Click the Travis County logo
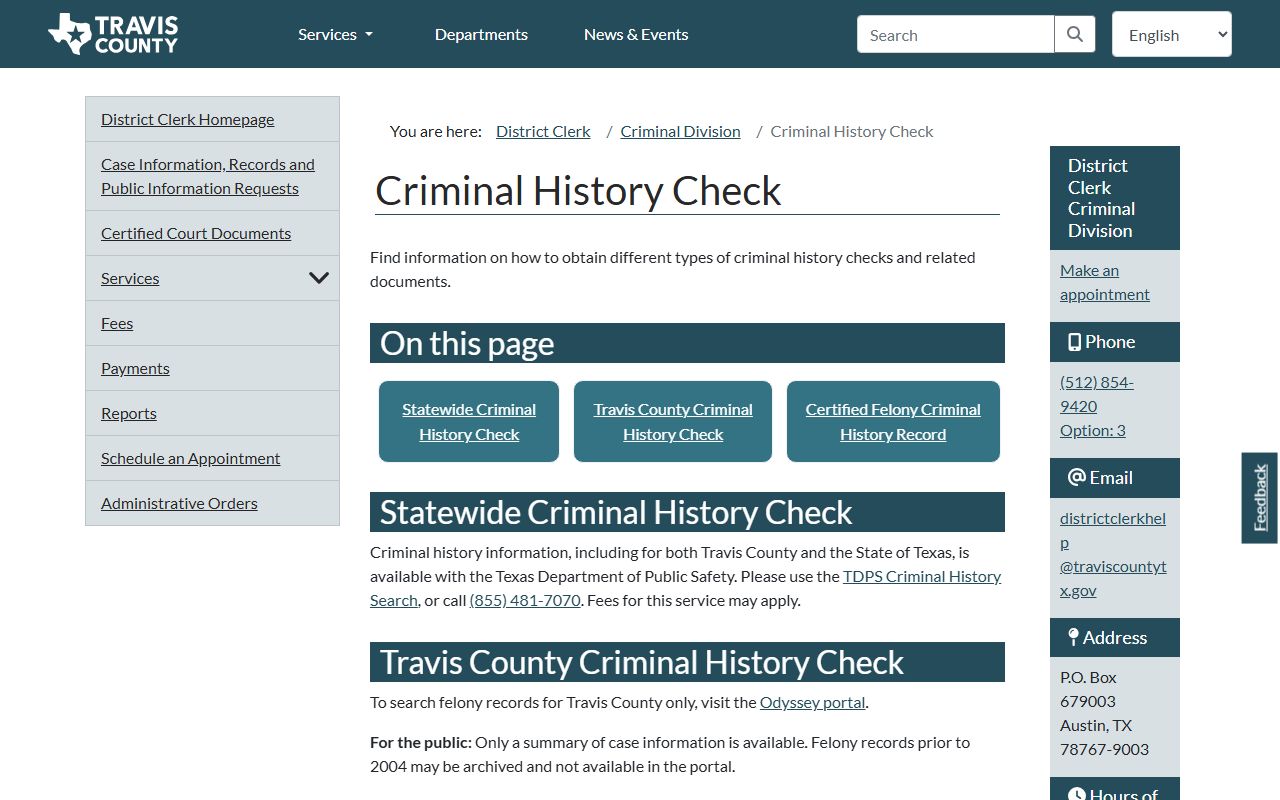 point(113,34)
